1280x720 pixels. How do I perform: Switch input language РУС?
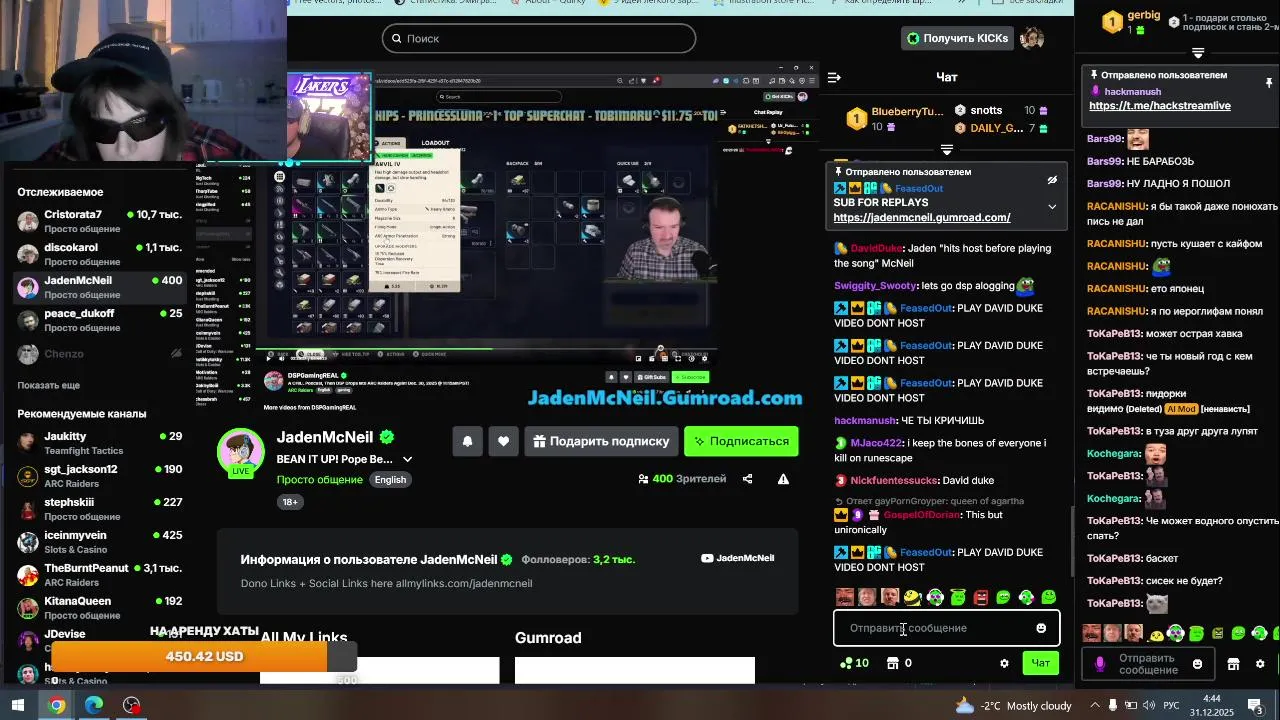tap(1171, 706)
